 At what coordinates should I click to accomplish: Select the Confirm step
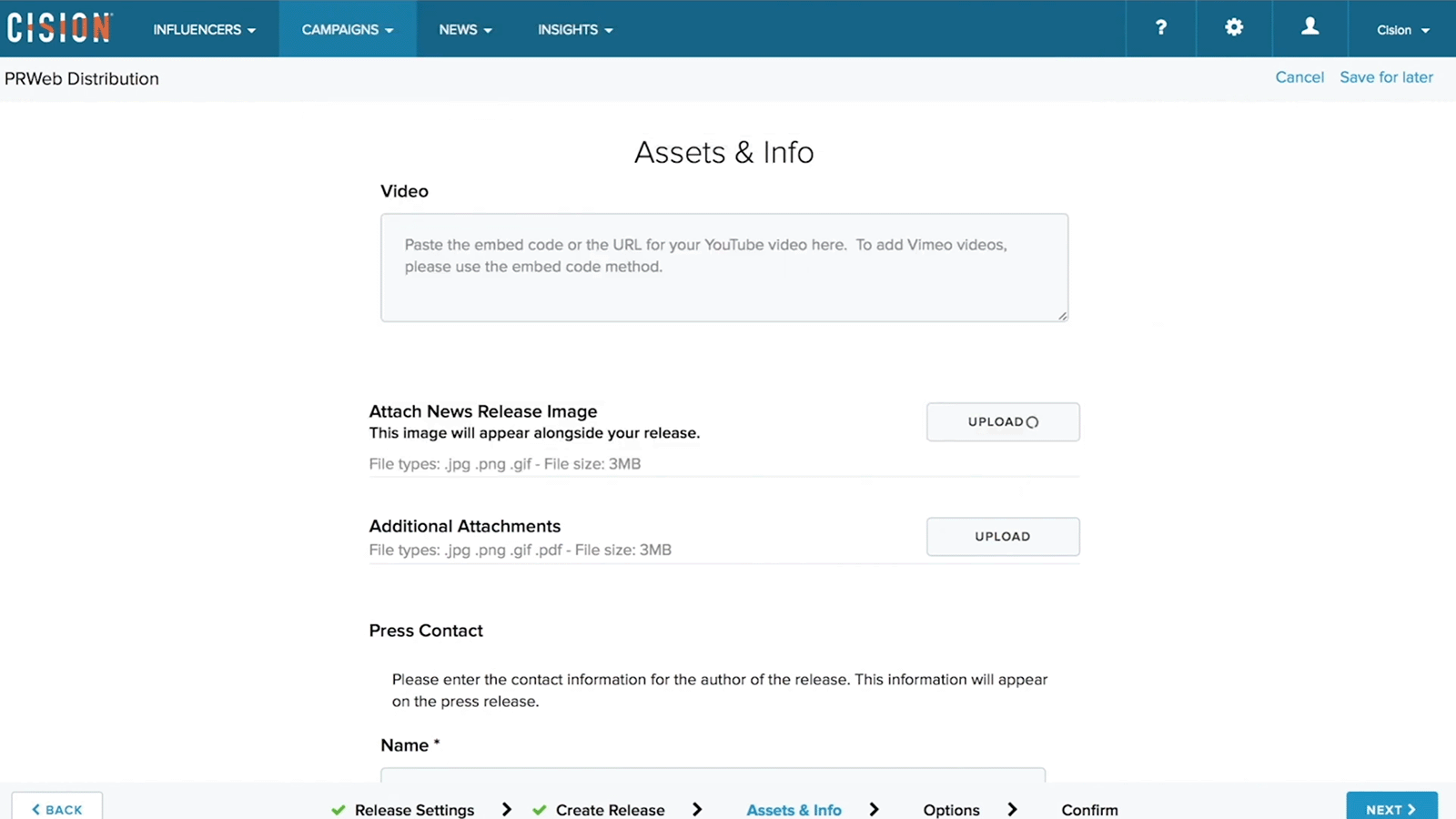click(x=1088, y=809)
